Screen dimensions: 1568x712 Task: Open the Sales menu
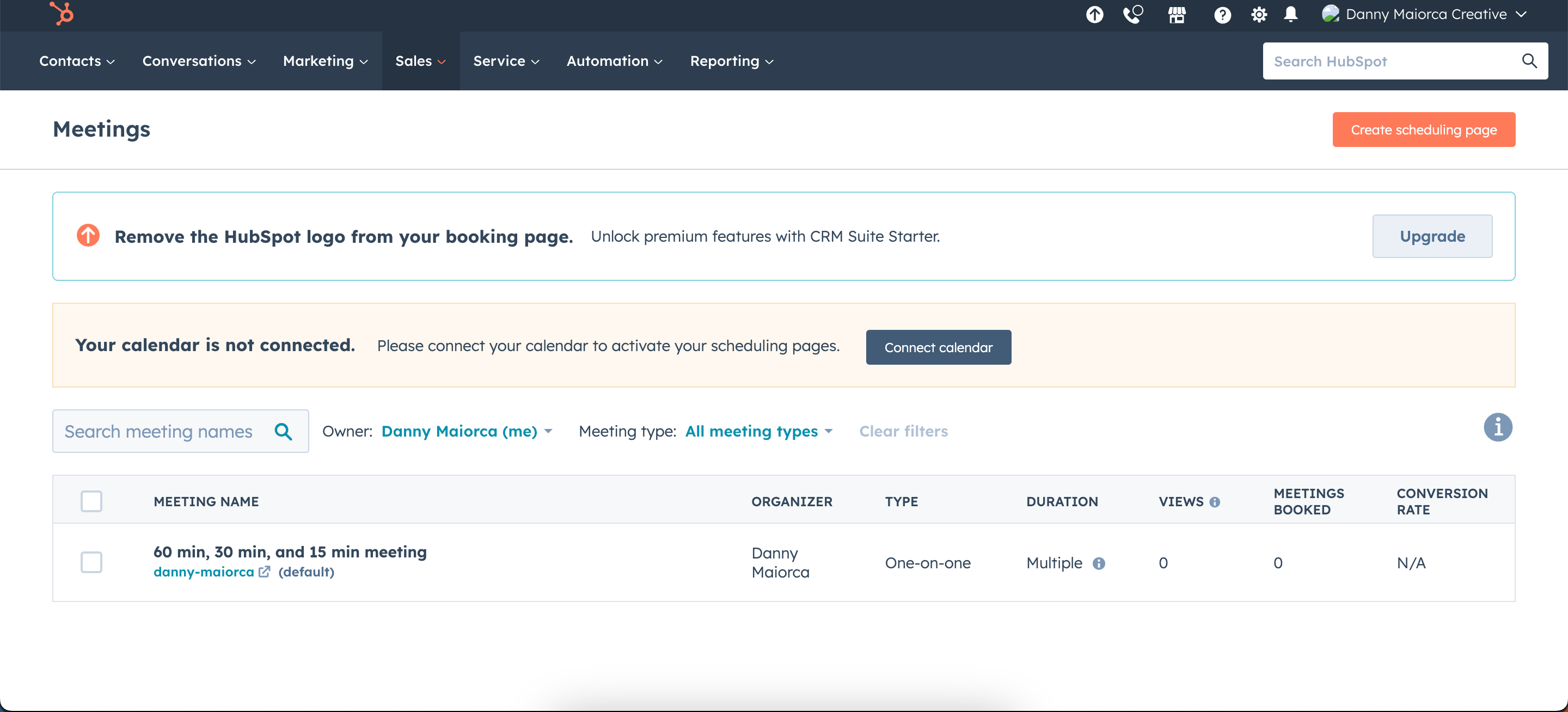pyautogui.click(x=420, y=61)
